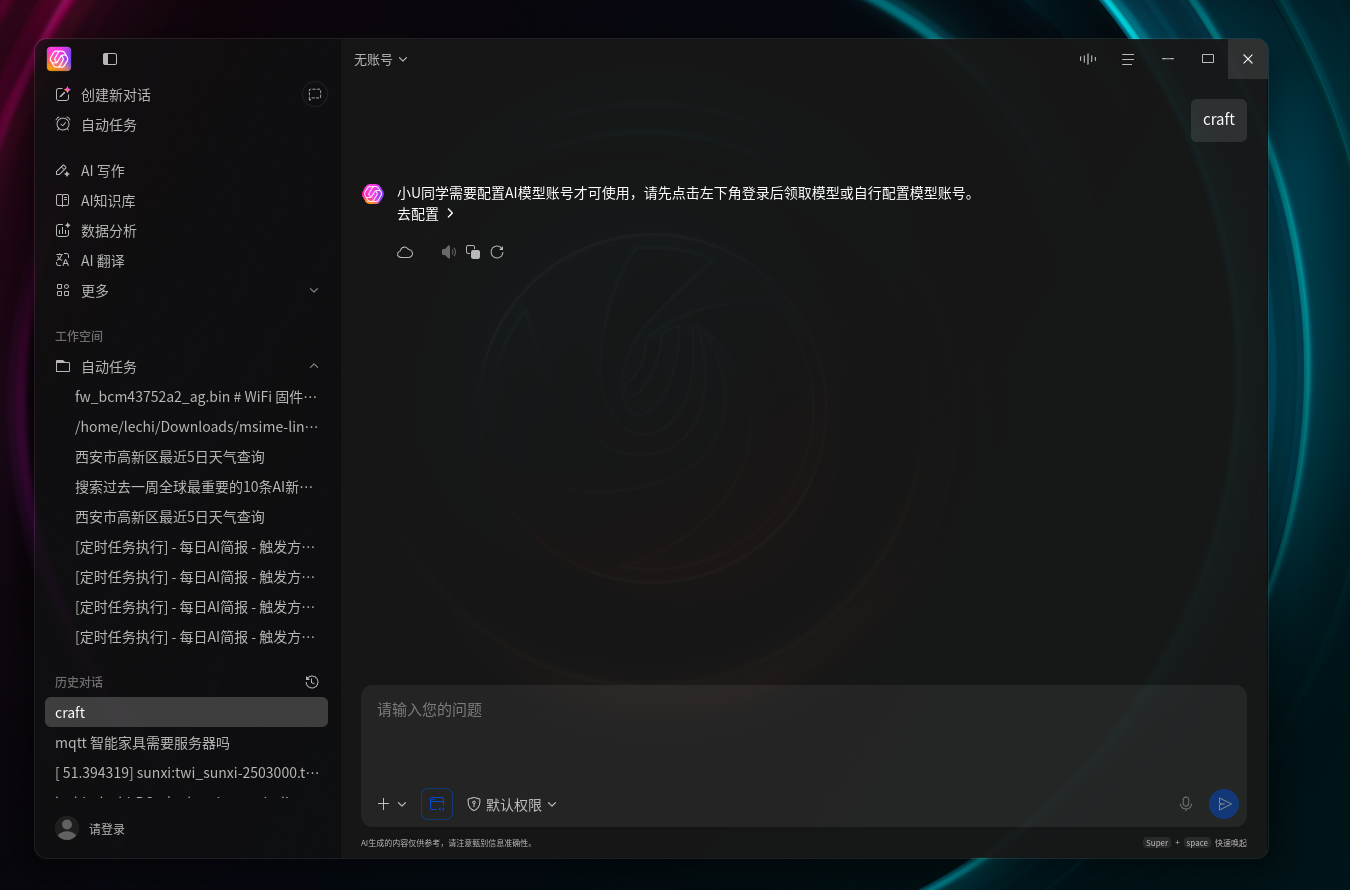Open /home/lechi/Downloads/msime task entry
Screen dimensions: 1350x890
(196, 426)
